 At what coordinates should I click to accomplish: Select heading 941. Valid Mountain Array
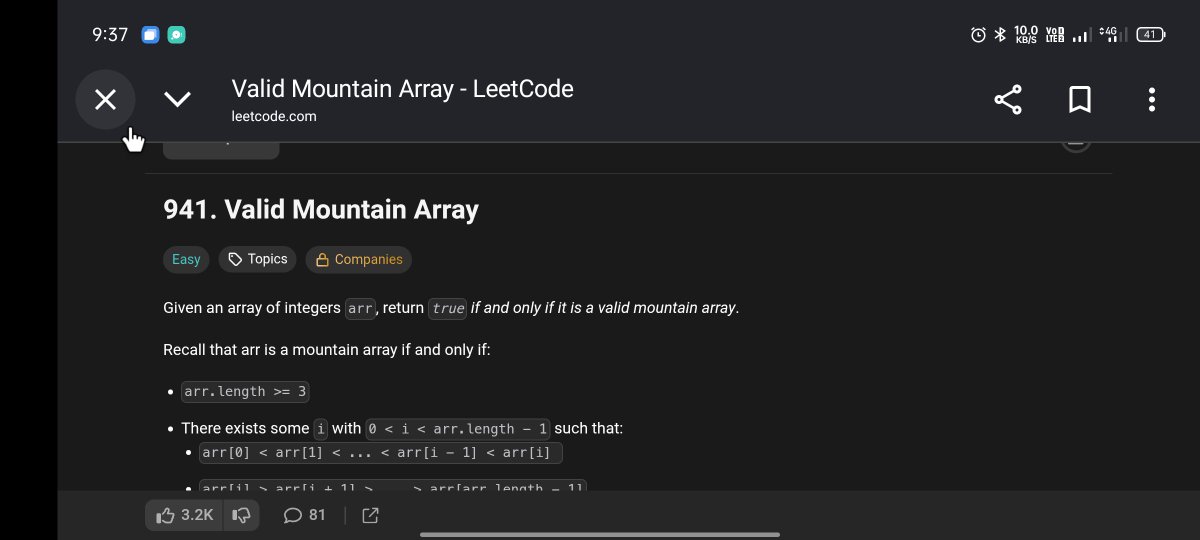[321, 209]
